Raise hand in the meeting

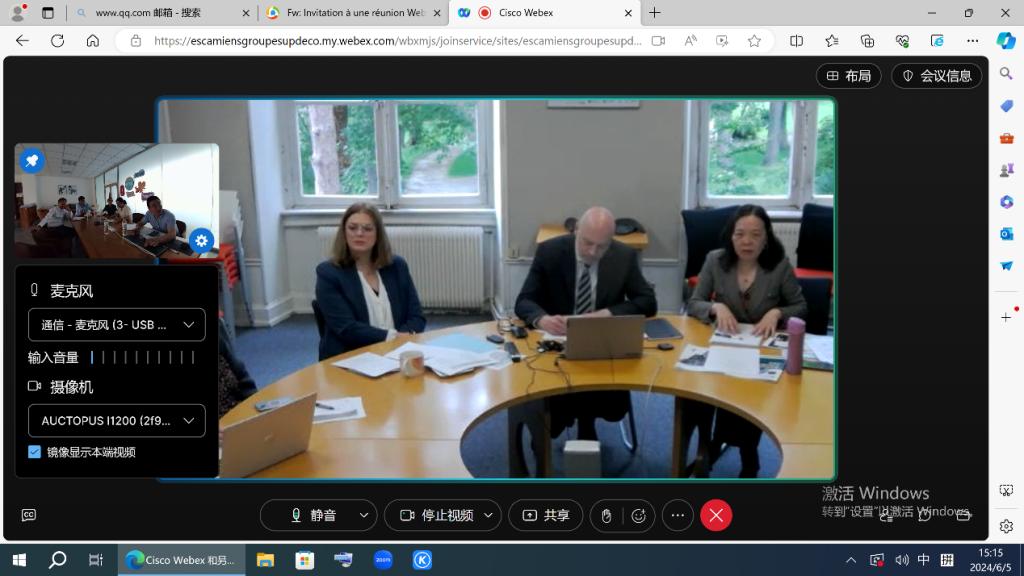606,515
